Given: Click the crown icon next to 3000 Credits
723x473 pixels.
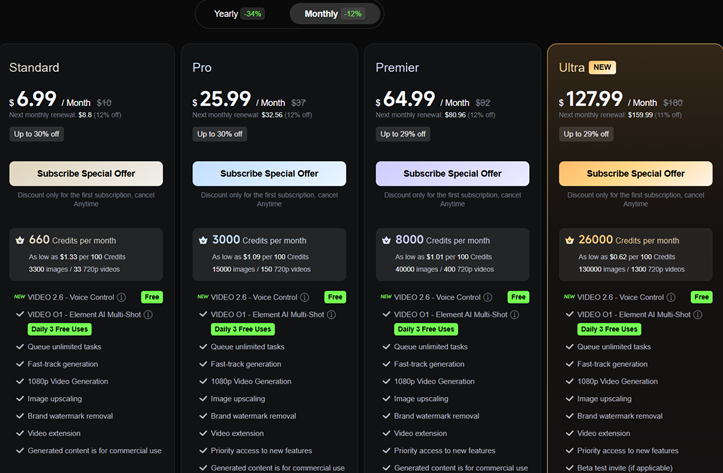Looking at the screenshot, I should click(204, 240).
